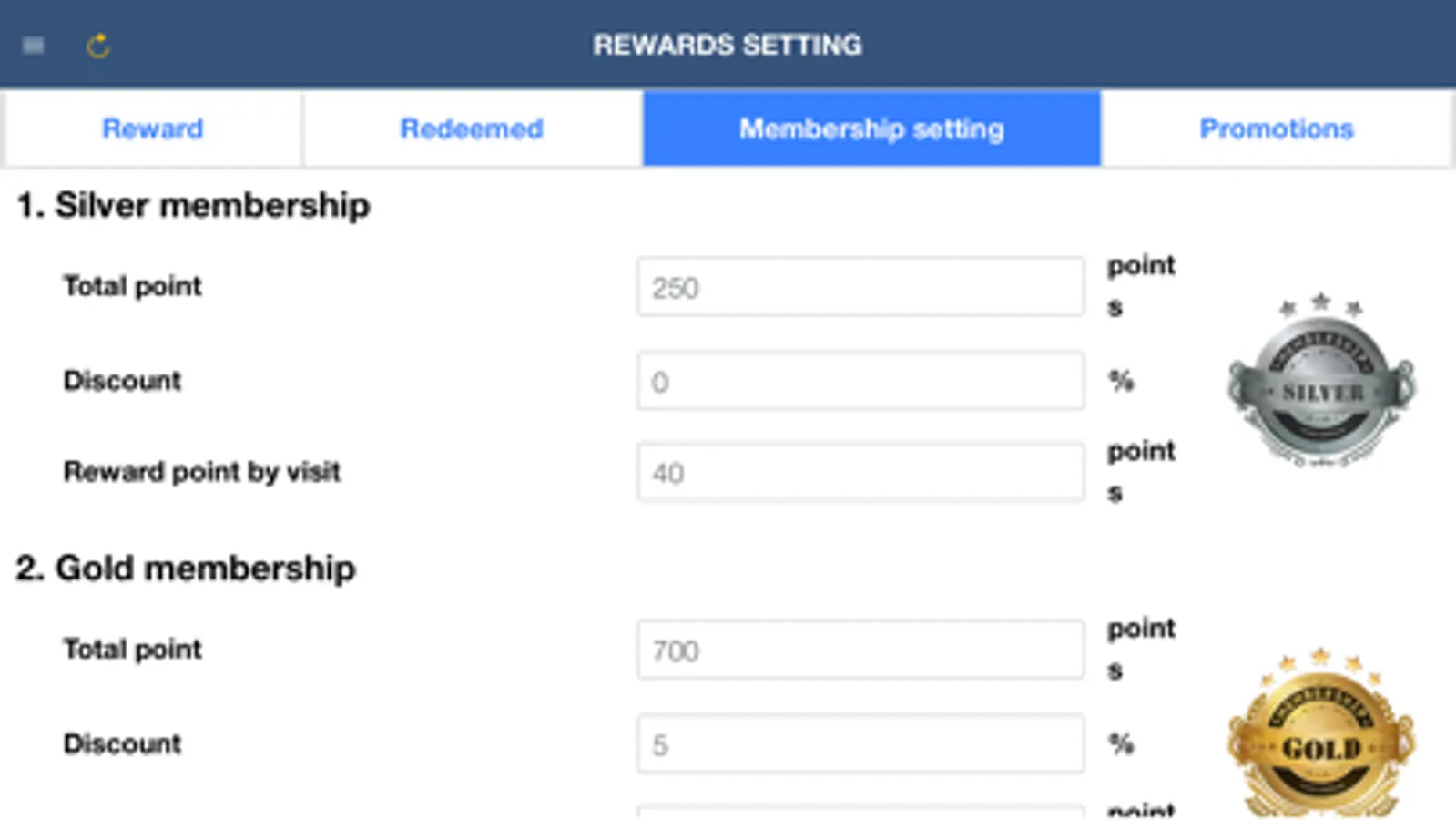Focus Gold Total point field showing 700
The image size is (1456, 820).
click(860, 650)
